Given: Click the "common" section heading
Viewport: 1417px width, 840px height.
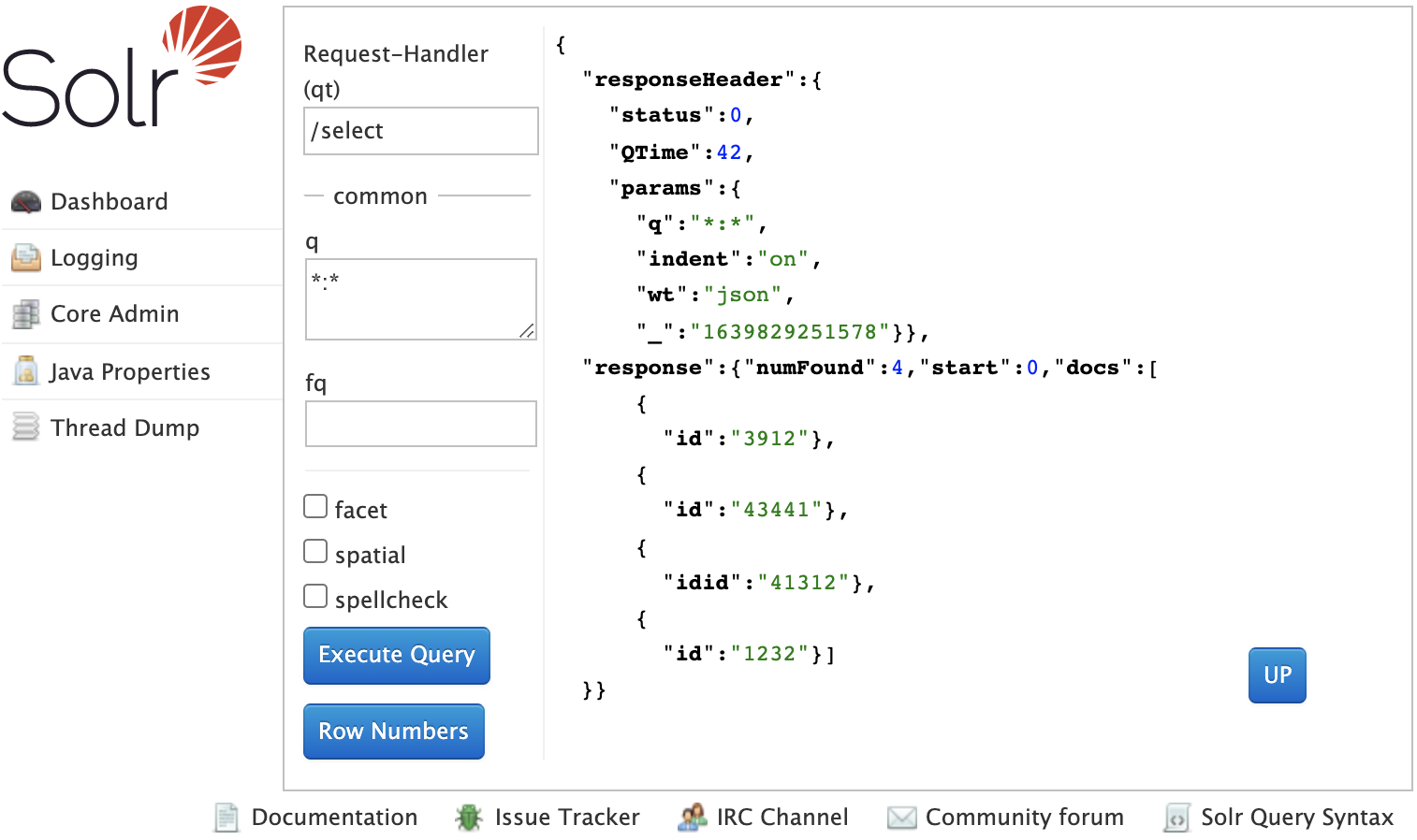Looking at the screenshot, I should coord(380,196).
